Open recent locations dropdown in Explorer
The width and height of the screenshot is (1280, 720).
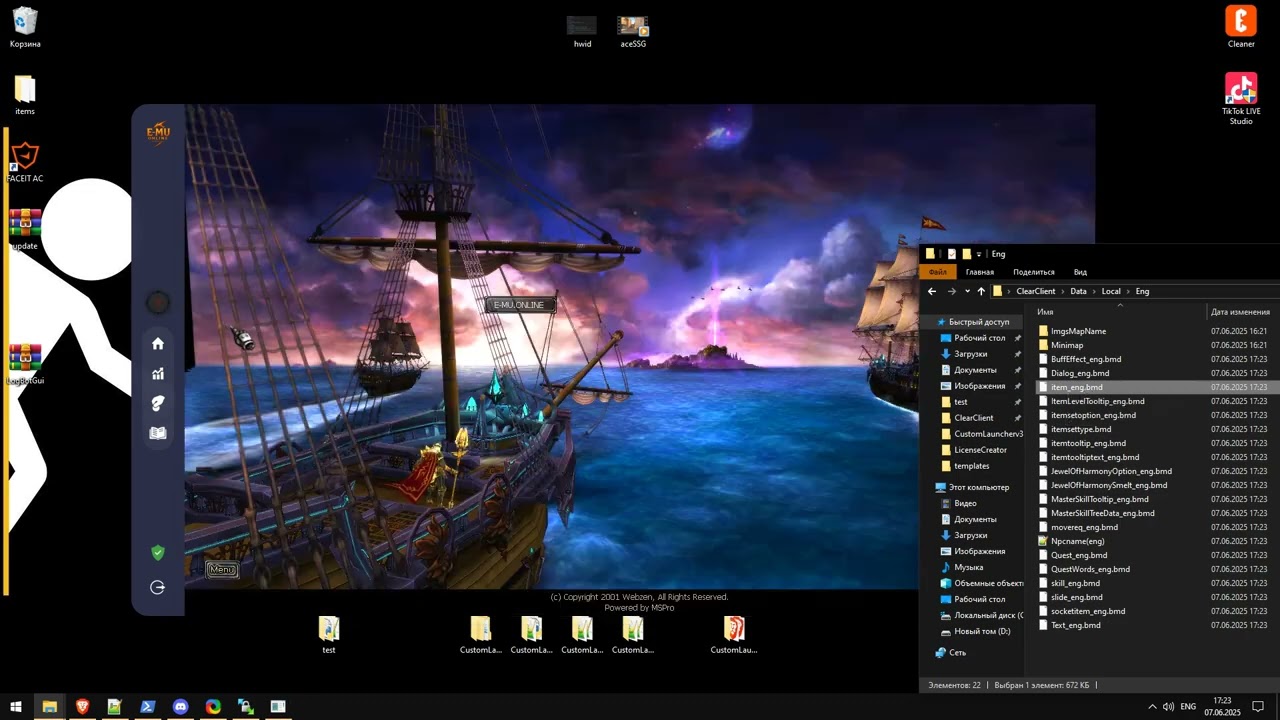pyautogui.click(x=967, y=291)
